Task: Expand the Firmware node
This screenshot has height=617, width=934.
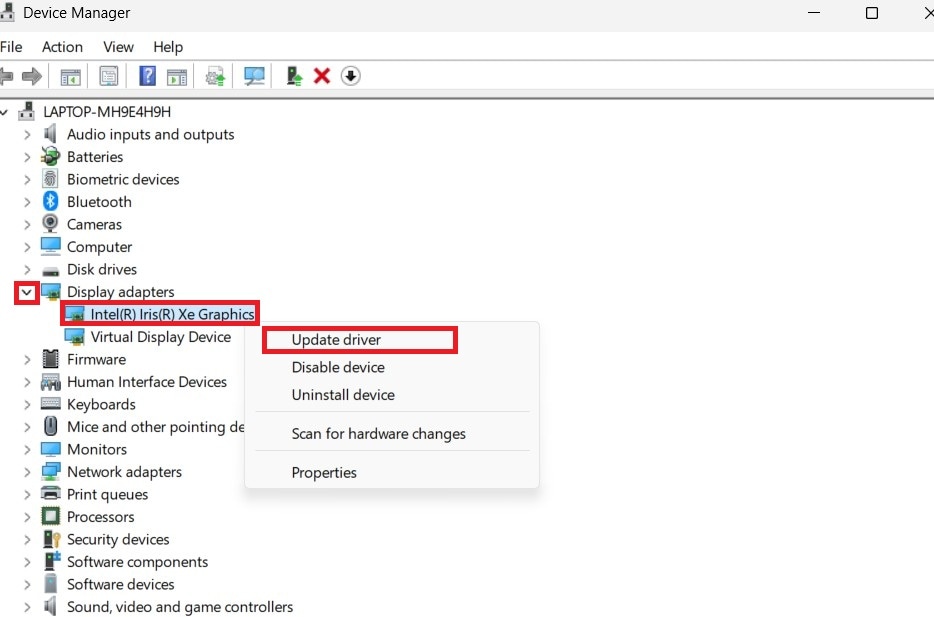Action: (27, 360)
